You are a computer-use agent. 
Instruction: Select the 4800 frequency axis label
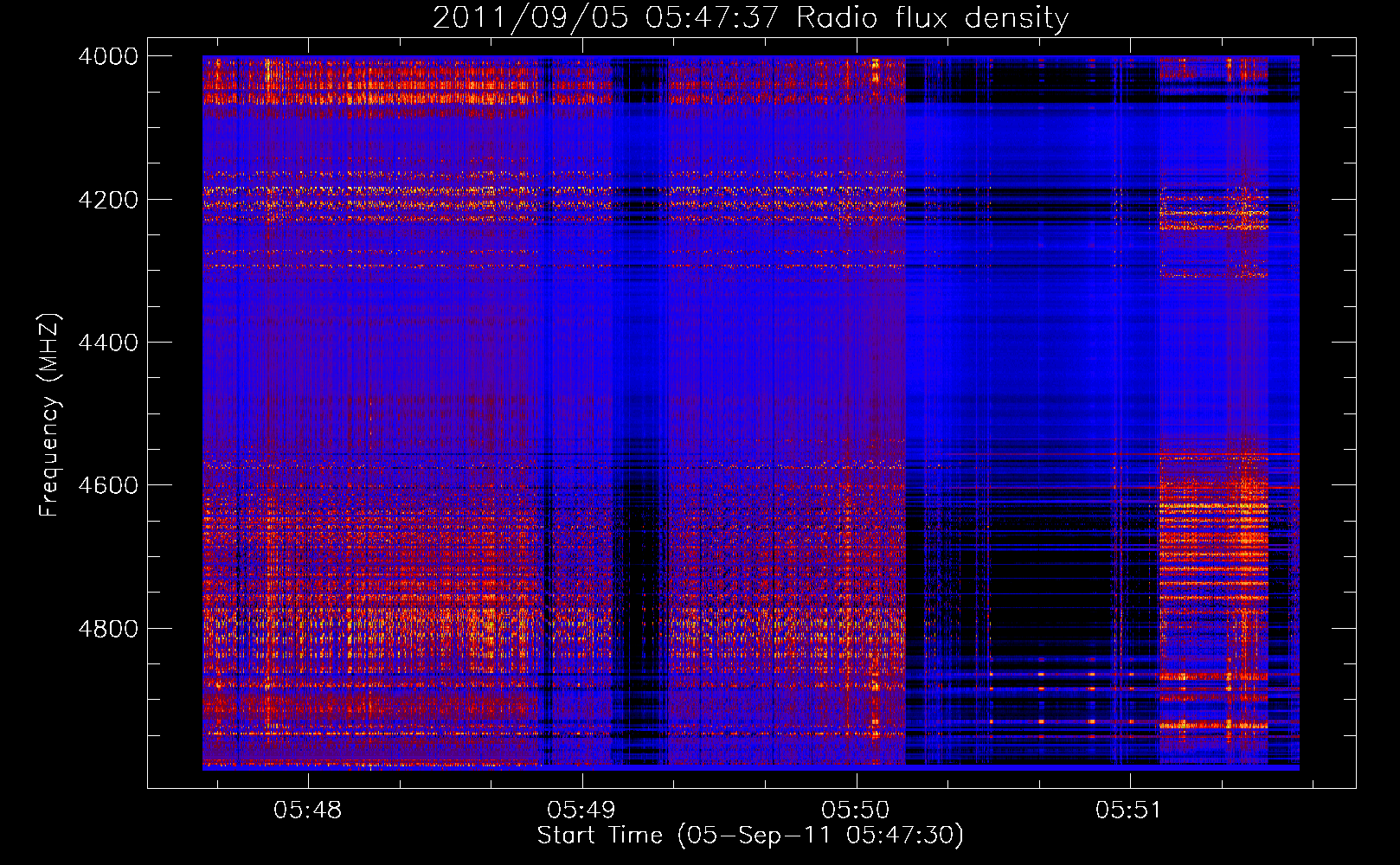click(108, 629)
